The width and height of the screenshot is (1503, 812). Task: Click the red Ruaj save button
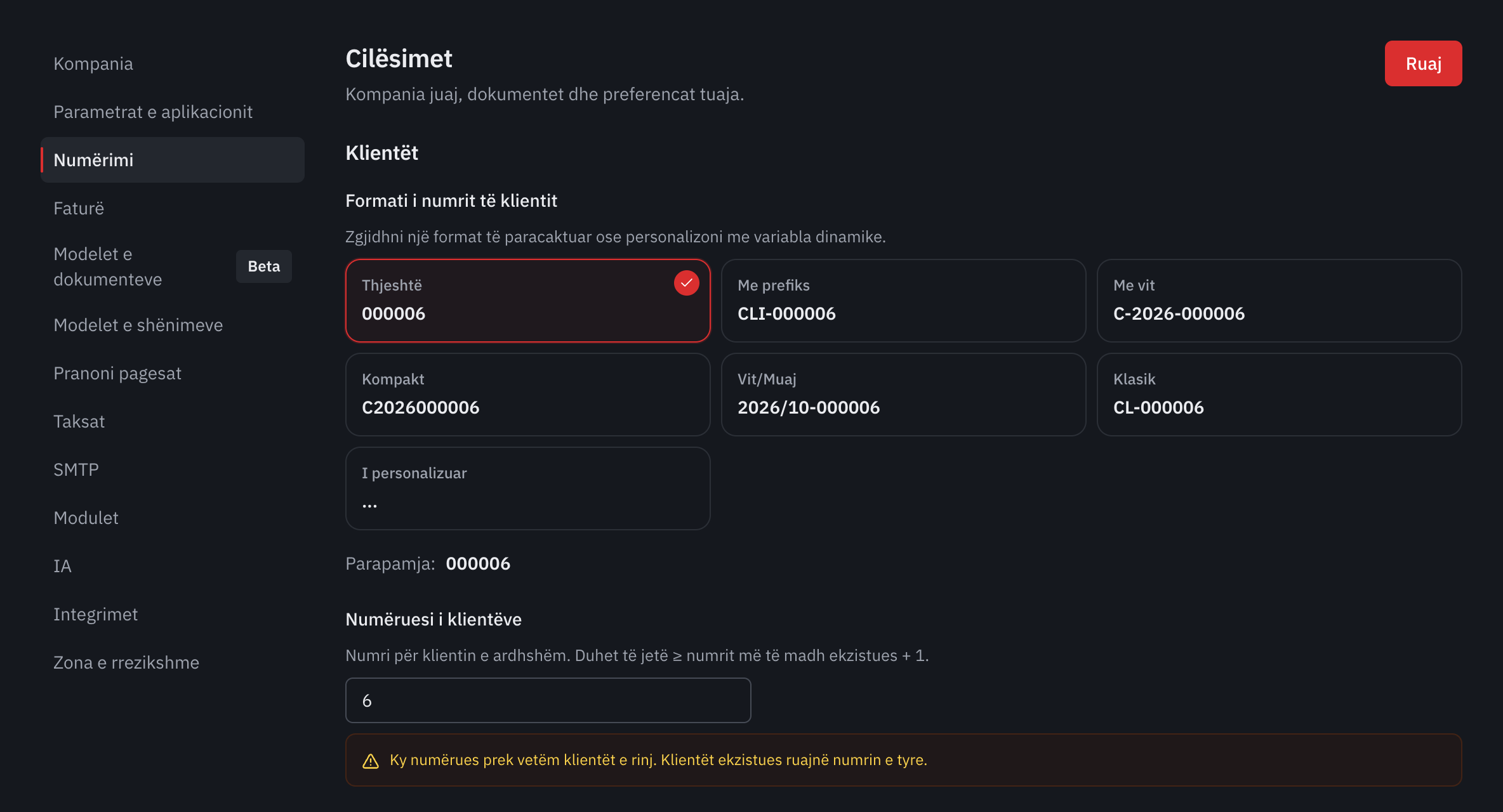[1423, 63]
